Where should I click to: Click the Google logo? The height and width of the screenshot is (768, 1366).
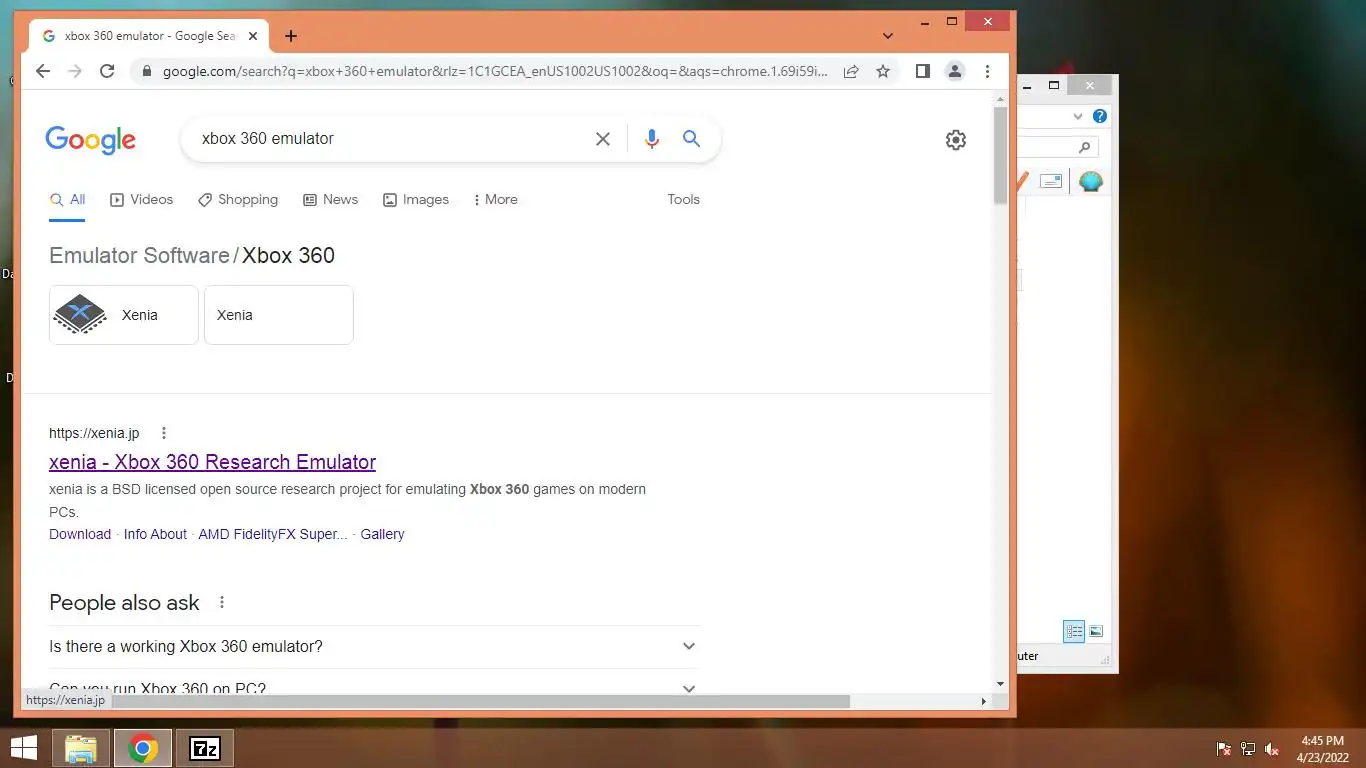(x=90, y=140)
